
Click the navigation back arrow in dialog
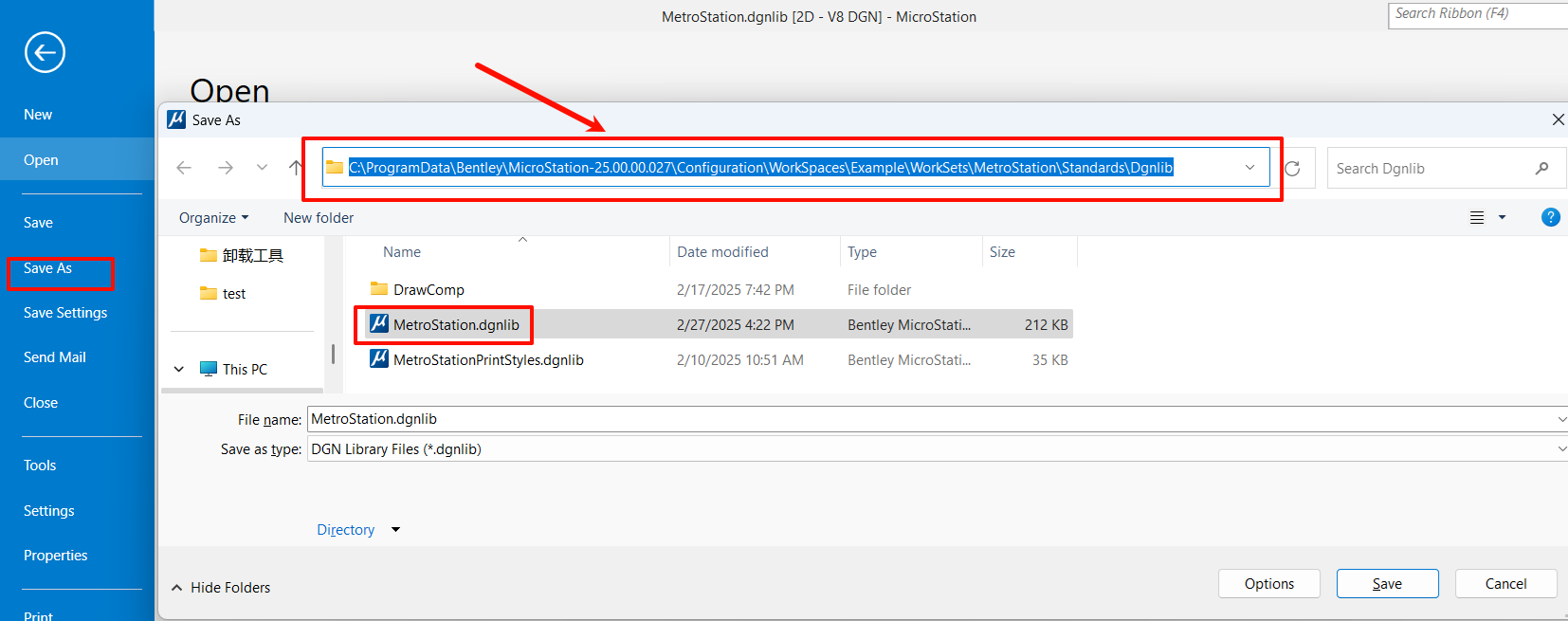click(184, 168)
